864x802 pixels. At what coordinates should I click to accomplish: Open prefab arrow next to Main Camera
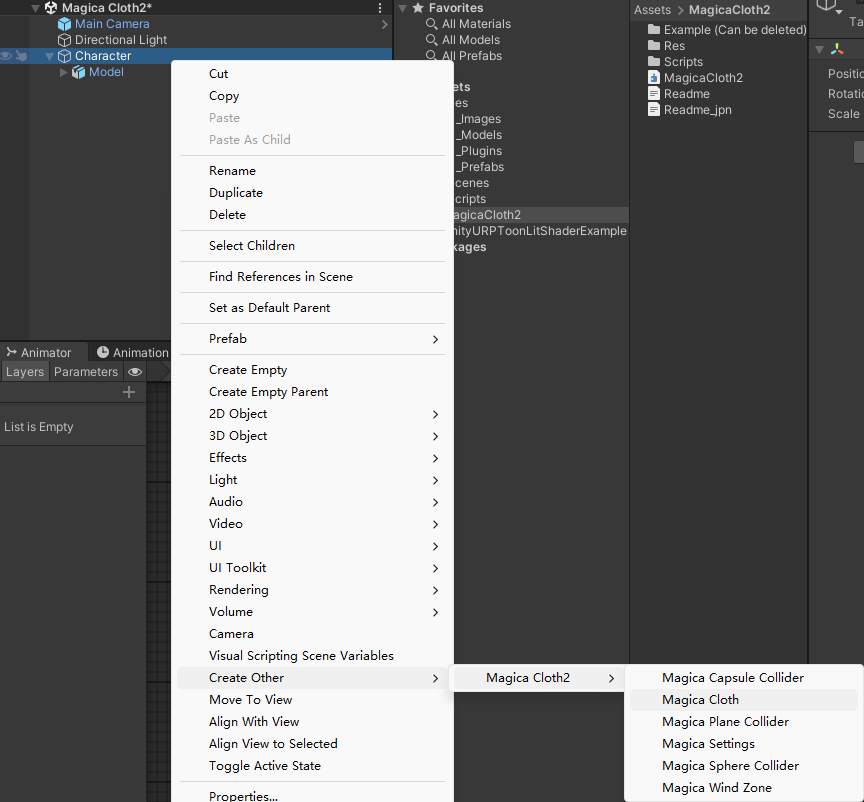click(x=385, y=24)
